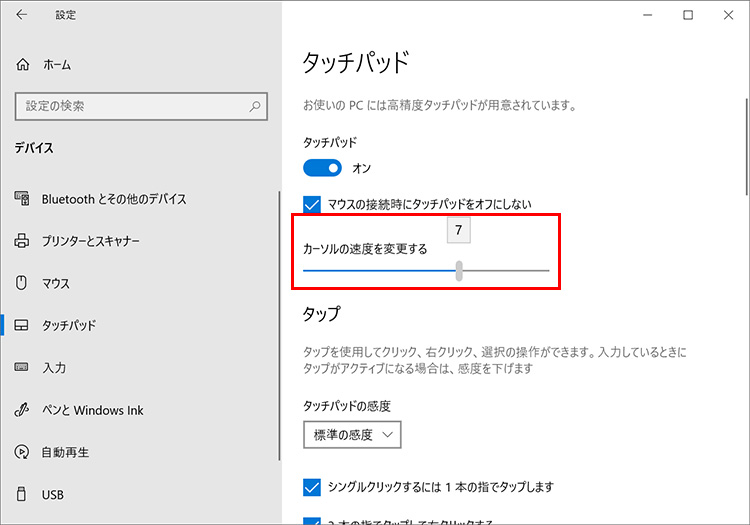Click the pen icon beside ペンと Windows Ink
This screenshot has width=750, height=525.
click(x=23, y=410)
